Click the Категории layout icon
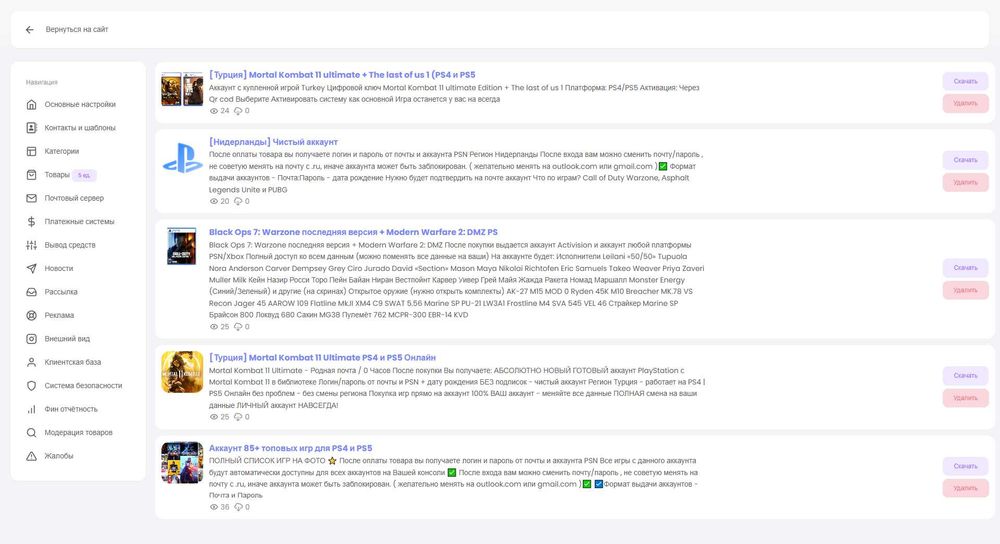The width and height of the screenshot is (1000, 544). (x=31, y=151)
